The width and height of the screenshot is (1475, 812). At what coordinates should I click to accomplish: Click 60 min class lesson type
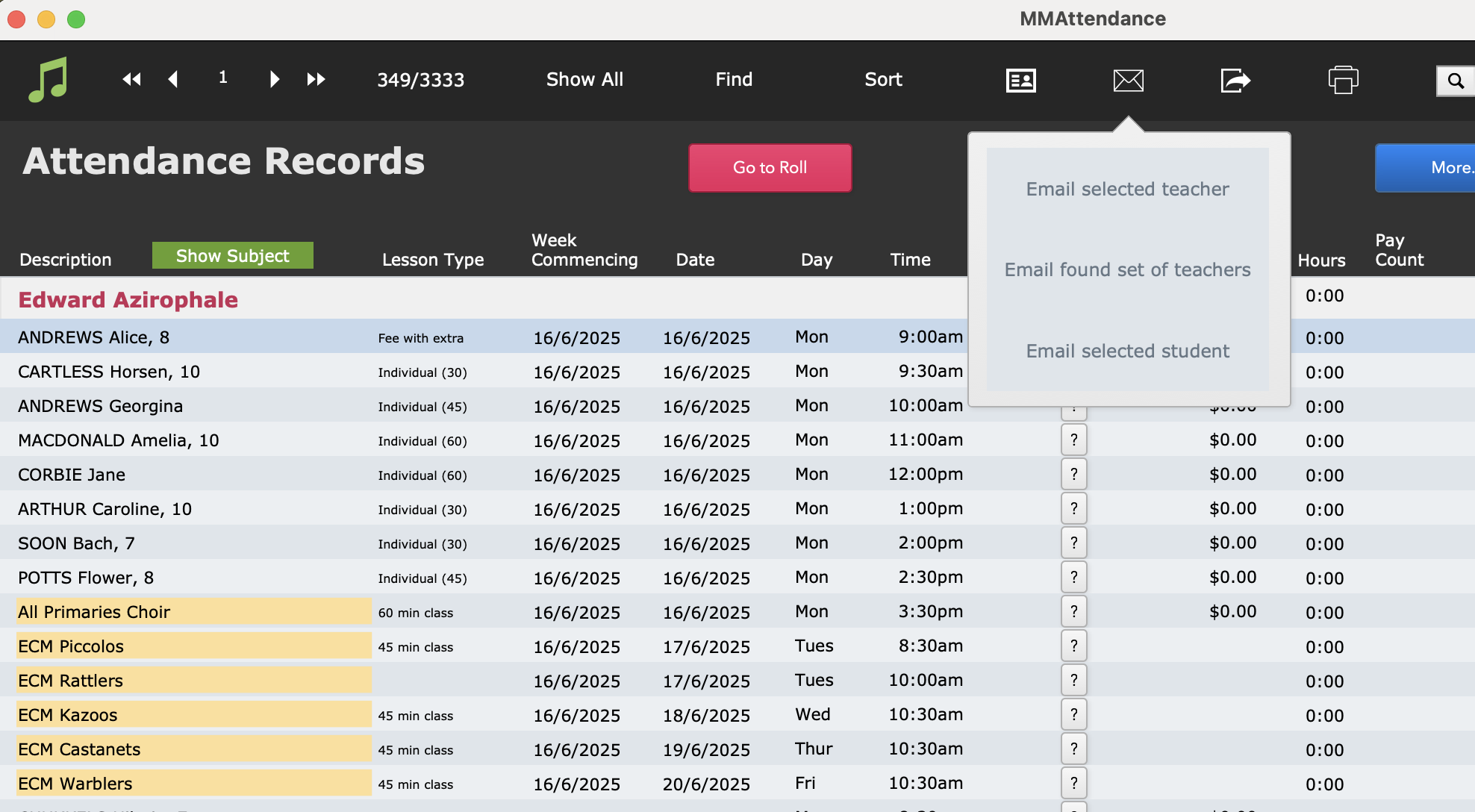[415, 613]
